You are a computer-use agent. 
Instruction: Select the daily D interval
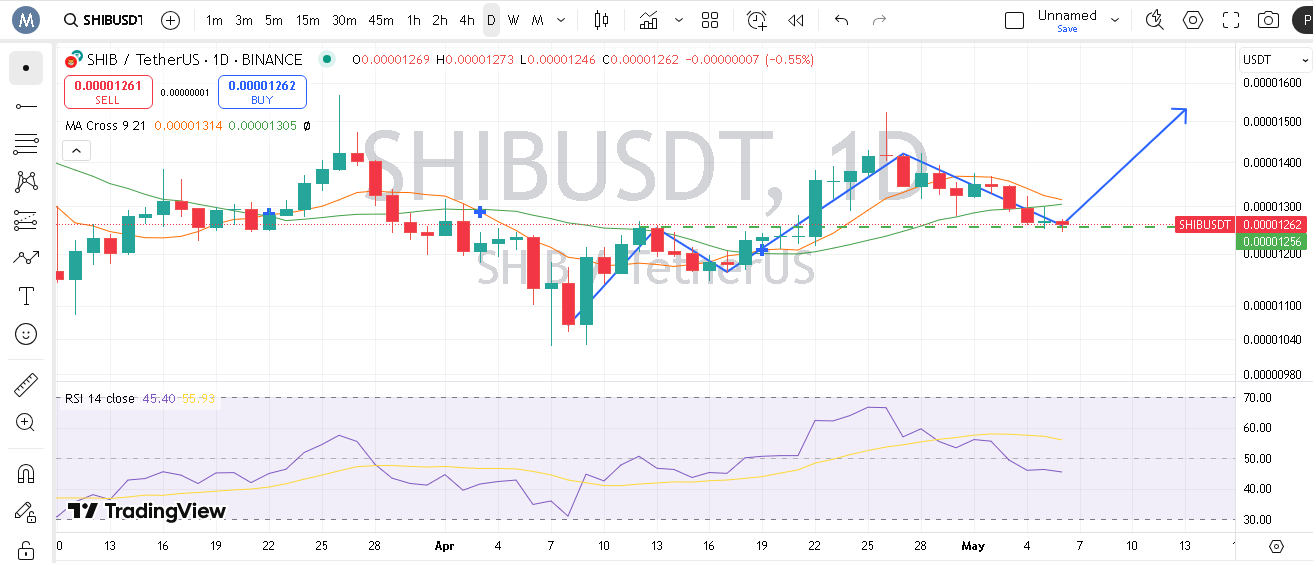(491, 20)
